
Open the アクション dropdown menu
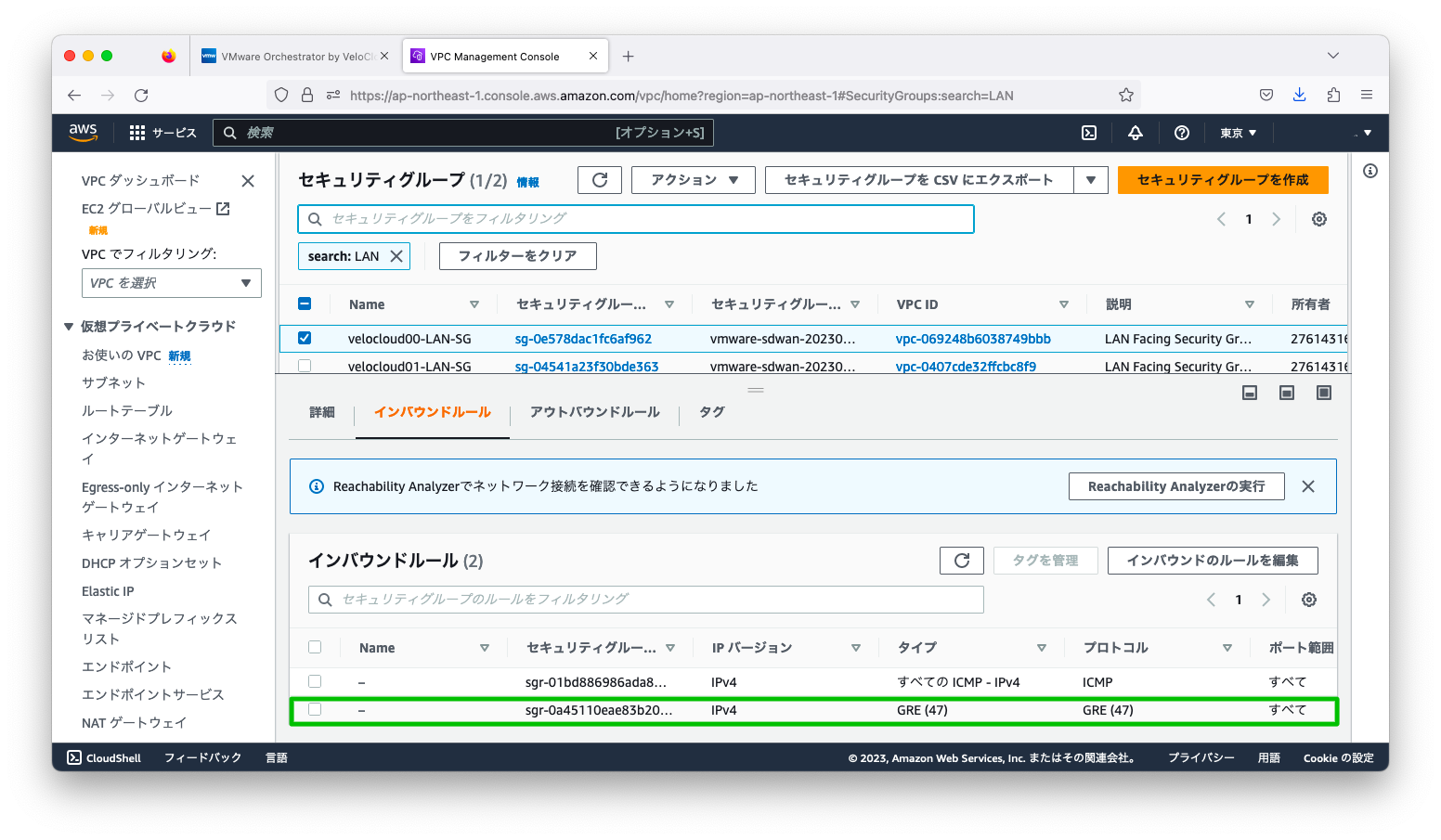(694, 180)
